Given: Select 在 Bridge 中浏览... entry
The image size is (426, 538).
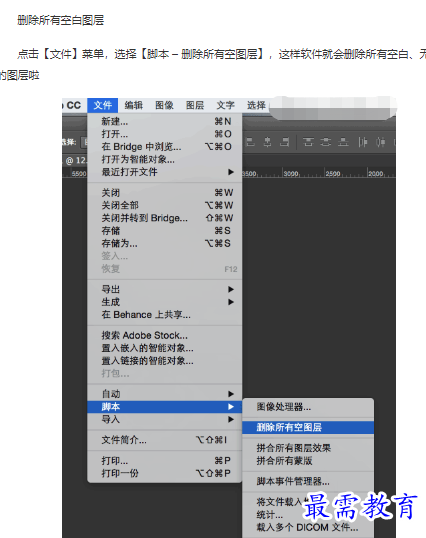Looking at the screenshot, I should (165, 147).
